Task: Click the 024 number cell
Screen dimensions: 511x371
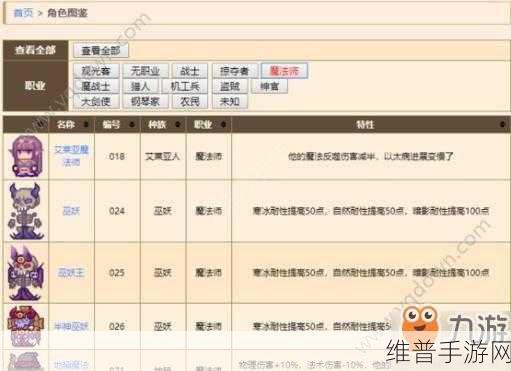Action: [117, 211]
